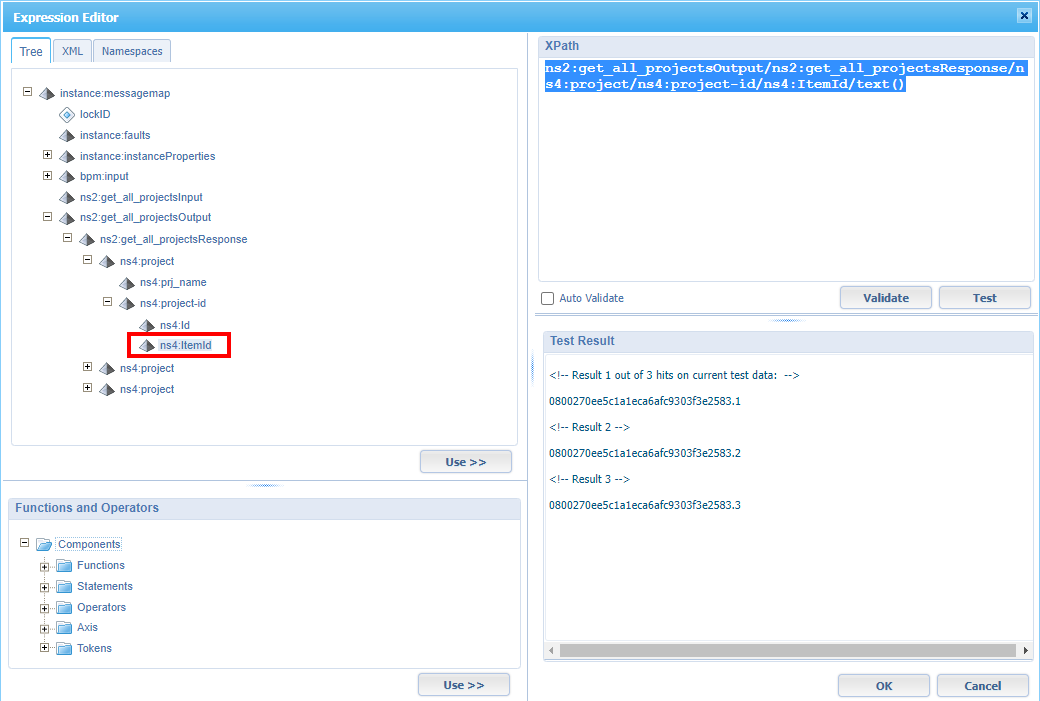The width and height of the screenshot is (1040, 701).
Task: Click the Components folder icon
Action: [44, 544]
